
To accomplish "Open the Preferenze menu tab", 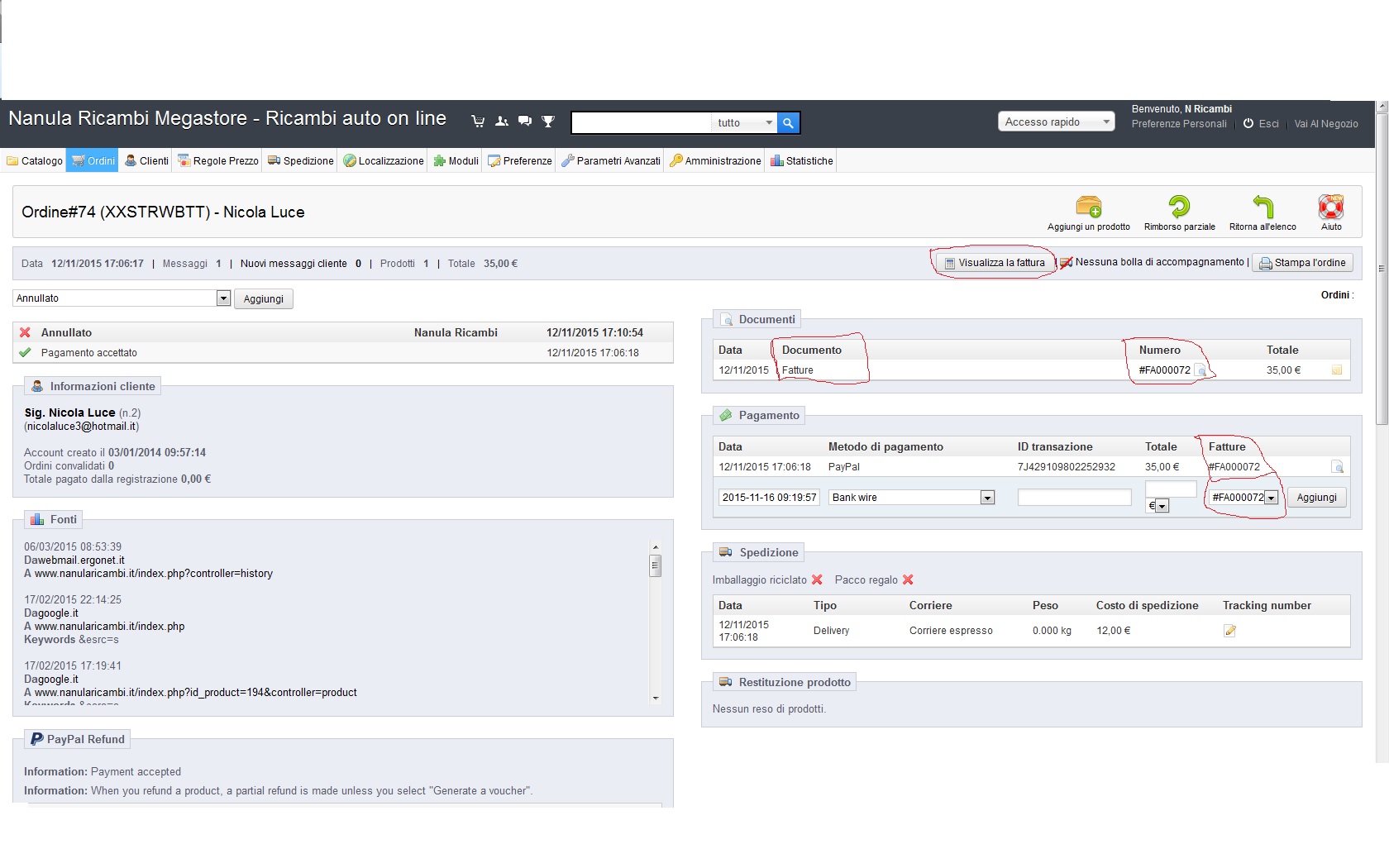I will (520, 160).
